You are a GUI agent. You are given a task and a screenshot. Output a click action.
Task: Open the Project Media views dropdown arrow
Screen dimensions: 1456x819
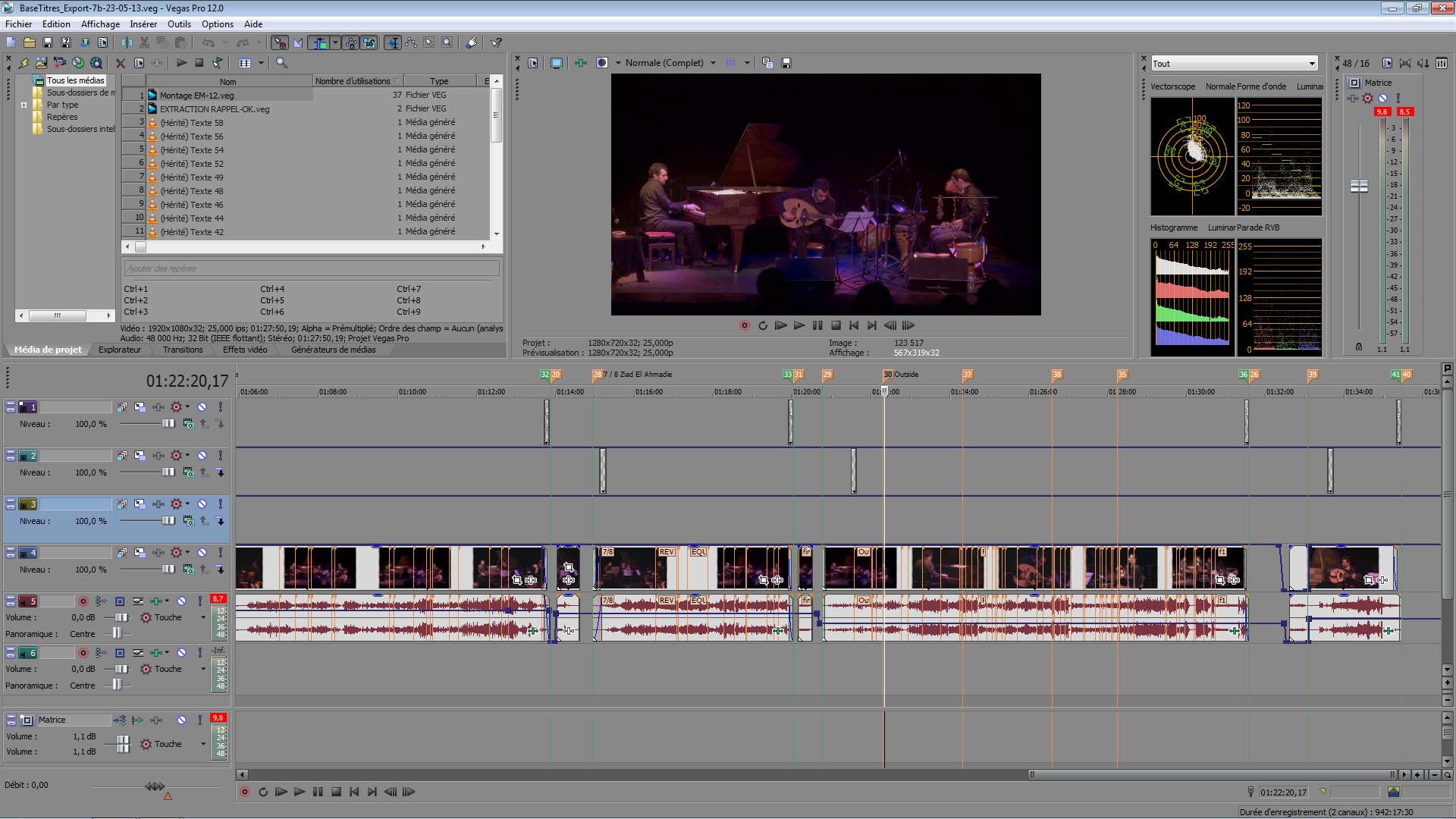tap(261, 63)
